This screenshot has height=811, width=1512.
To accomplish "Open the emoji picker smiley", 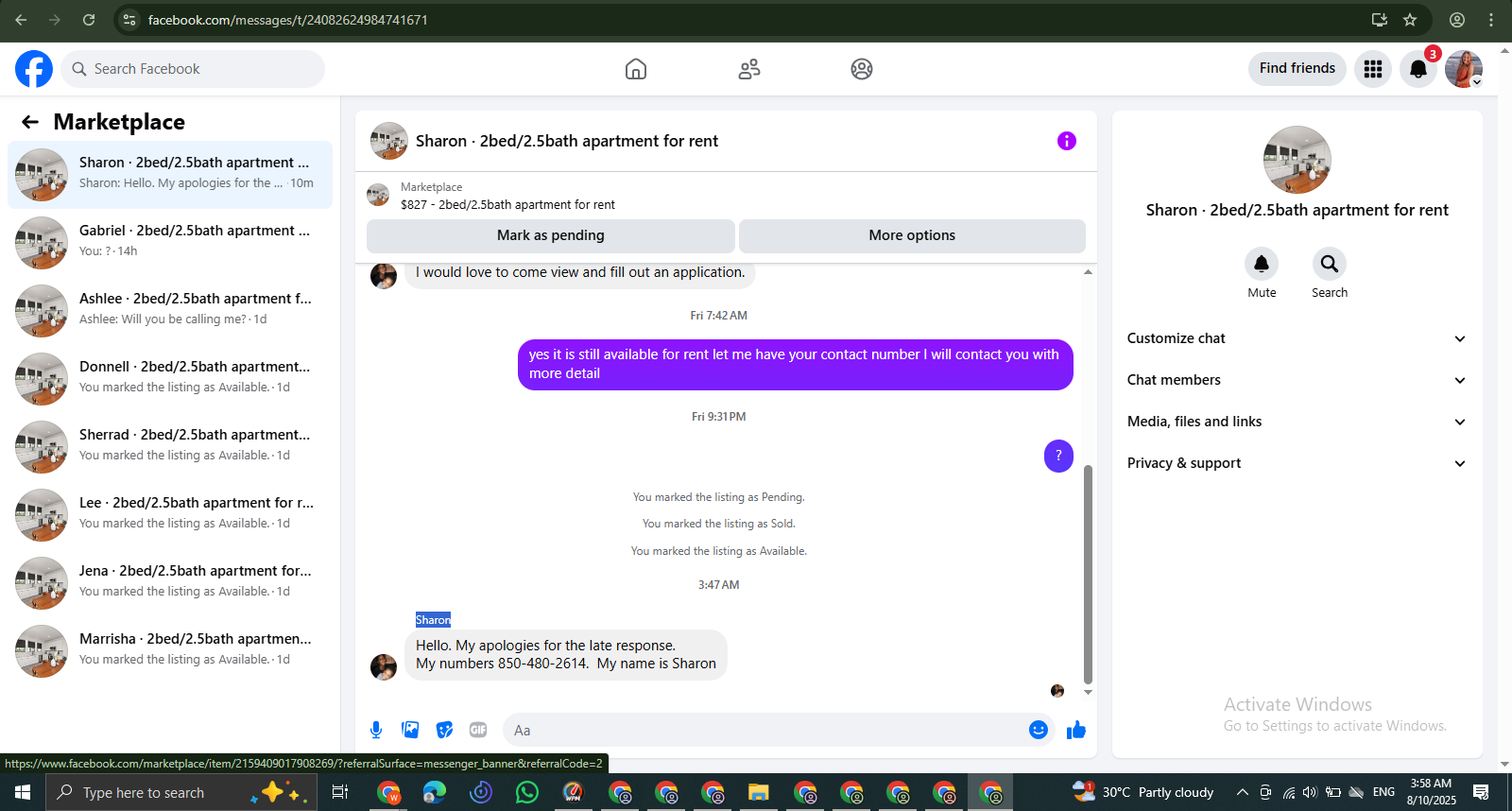I will (1039, 730).
